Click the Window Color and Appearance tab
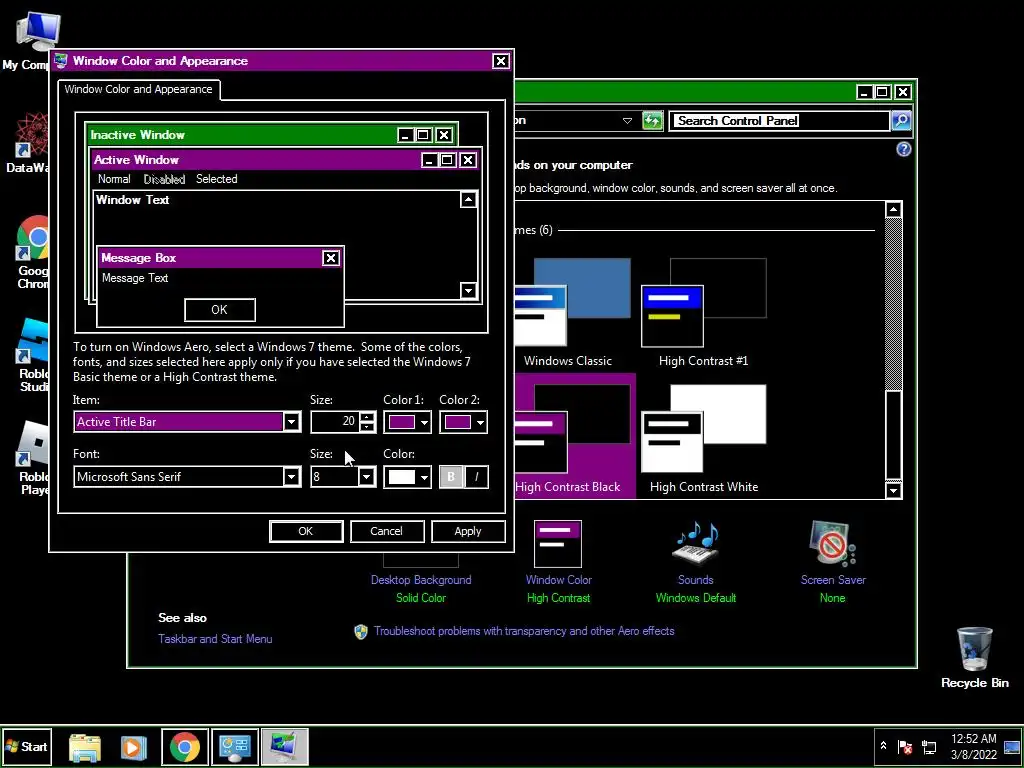This screenshot has width=1024, height=768. click(x=138, y=89)
